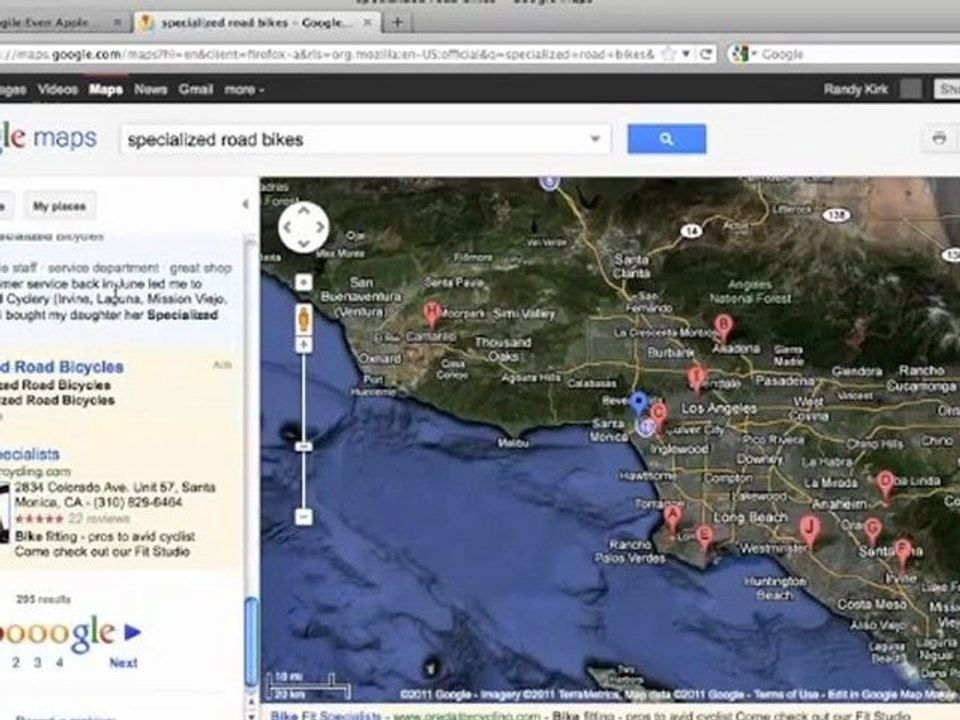
Task: Click the Google maps logo
Action: tap(48, 138)
